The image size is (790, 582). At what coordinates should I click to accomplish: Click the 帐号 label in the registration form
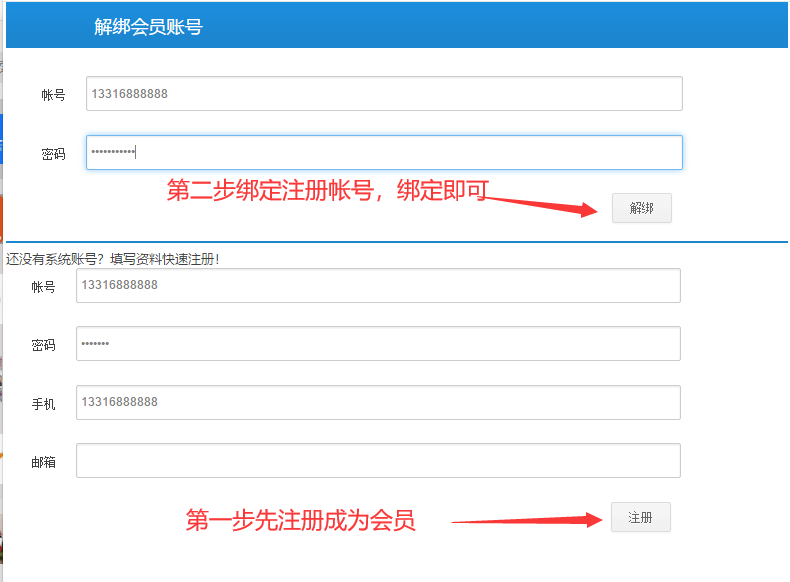(43, 287)
